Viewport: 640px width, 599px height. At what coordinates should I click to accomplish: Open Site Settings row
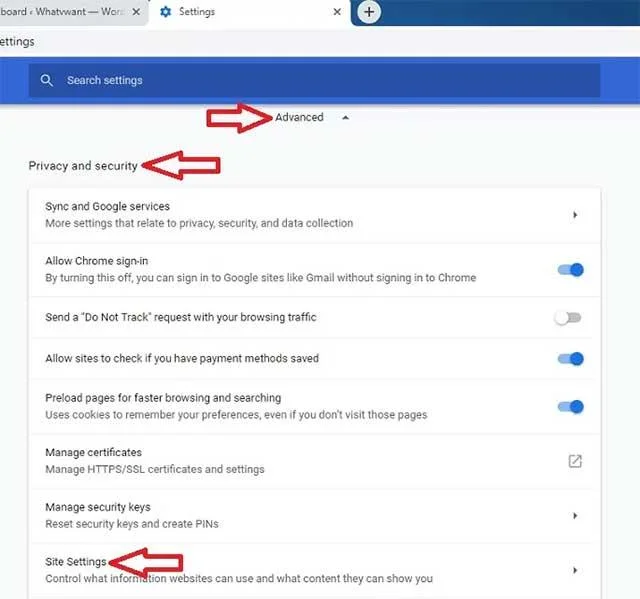coord(315,570)
